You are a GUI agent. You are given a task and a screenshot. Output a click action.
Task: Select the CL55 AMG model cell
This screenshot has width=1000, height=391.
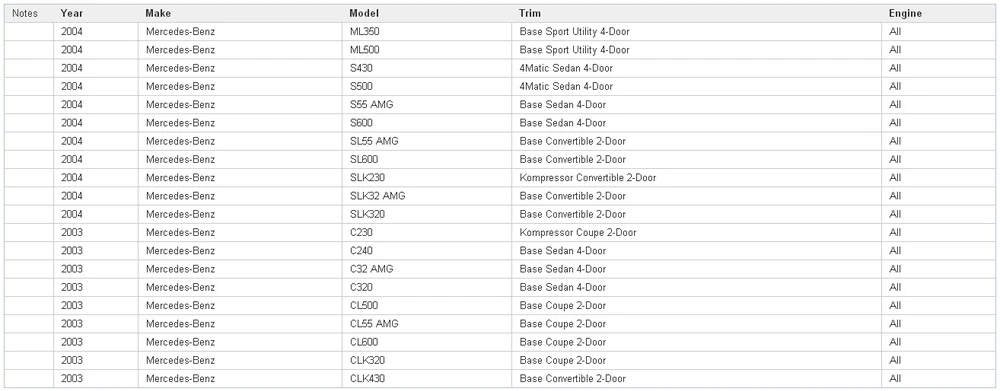pos(427,324)
